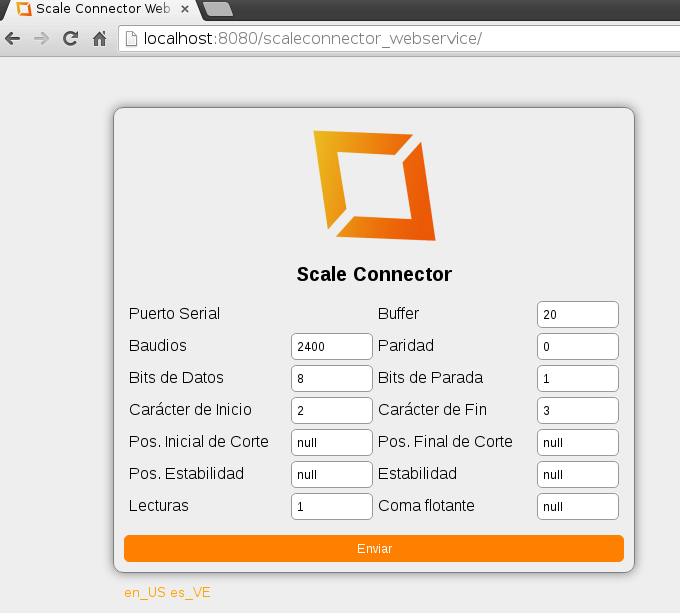Click the browser forward arrow button
The height and width of the screenshot is (613, 680).
tap(41, 39)
